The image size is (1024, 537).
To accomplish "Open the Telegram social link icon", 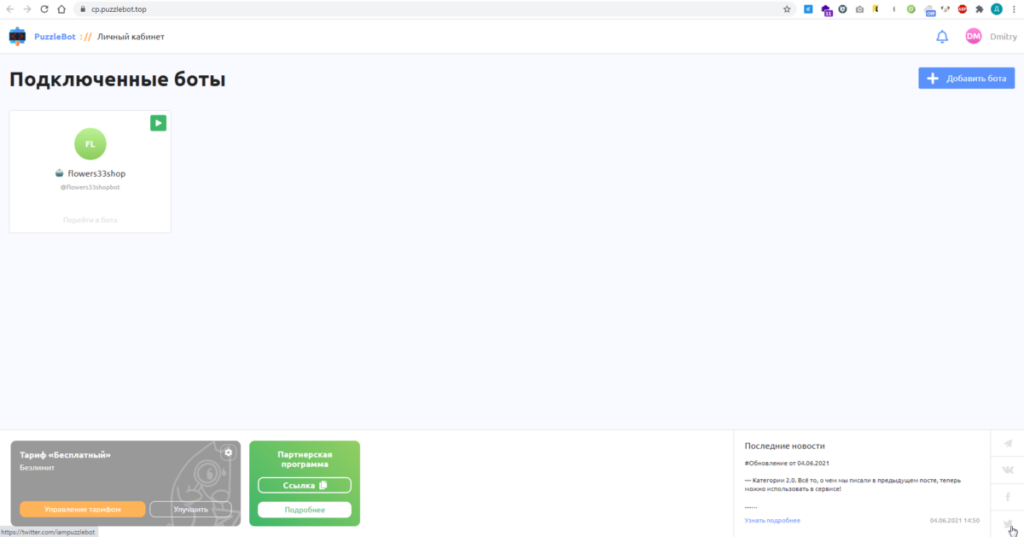I will point(1007,444).
